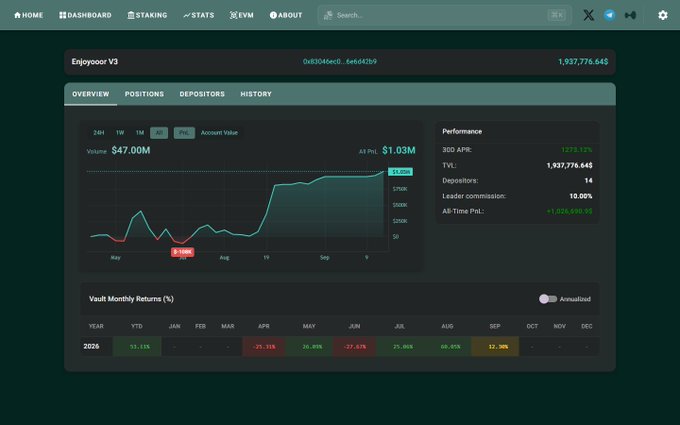Click the search bar icon
This screenshot has height=425, width=680.
[x=328, y=15]
